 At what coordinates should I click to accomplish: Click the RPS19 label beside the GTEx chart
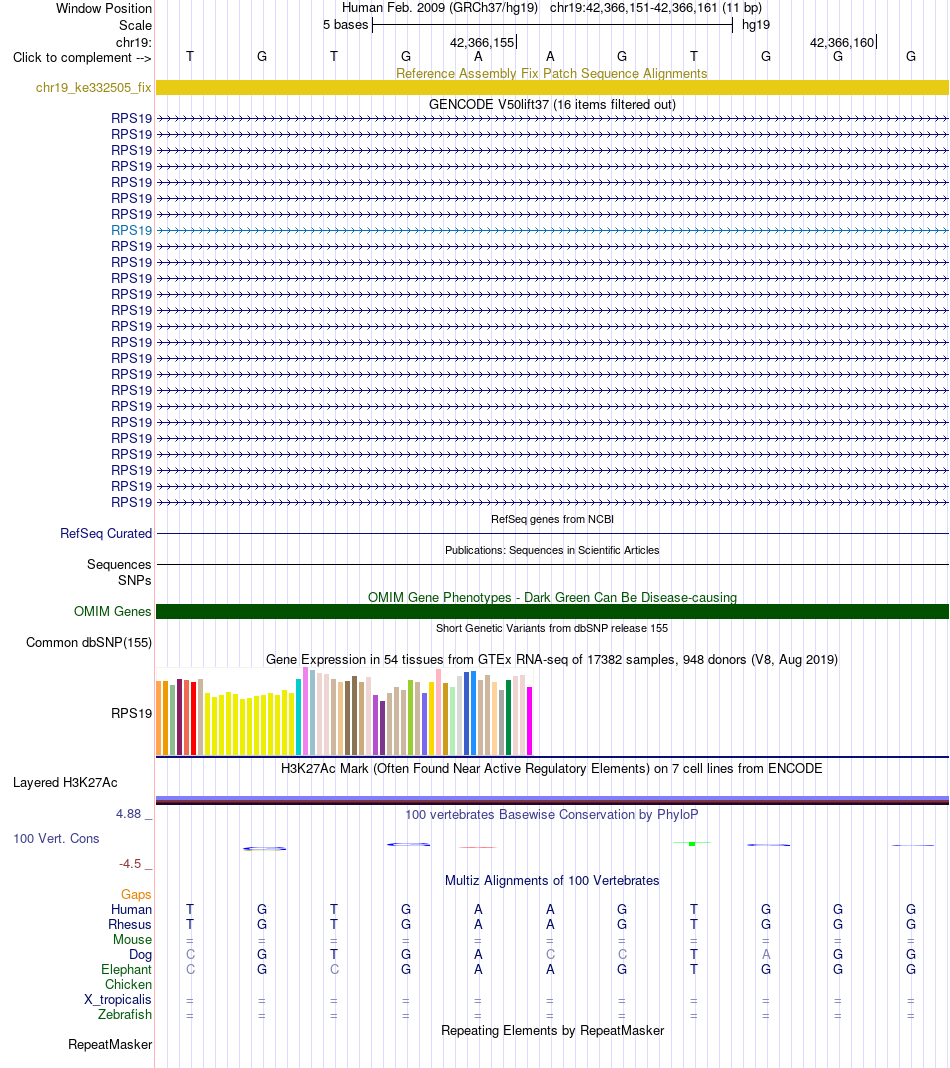131,713
